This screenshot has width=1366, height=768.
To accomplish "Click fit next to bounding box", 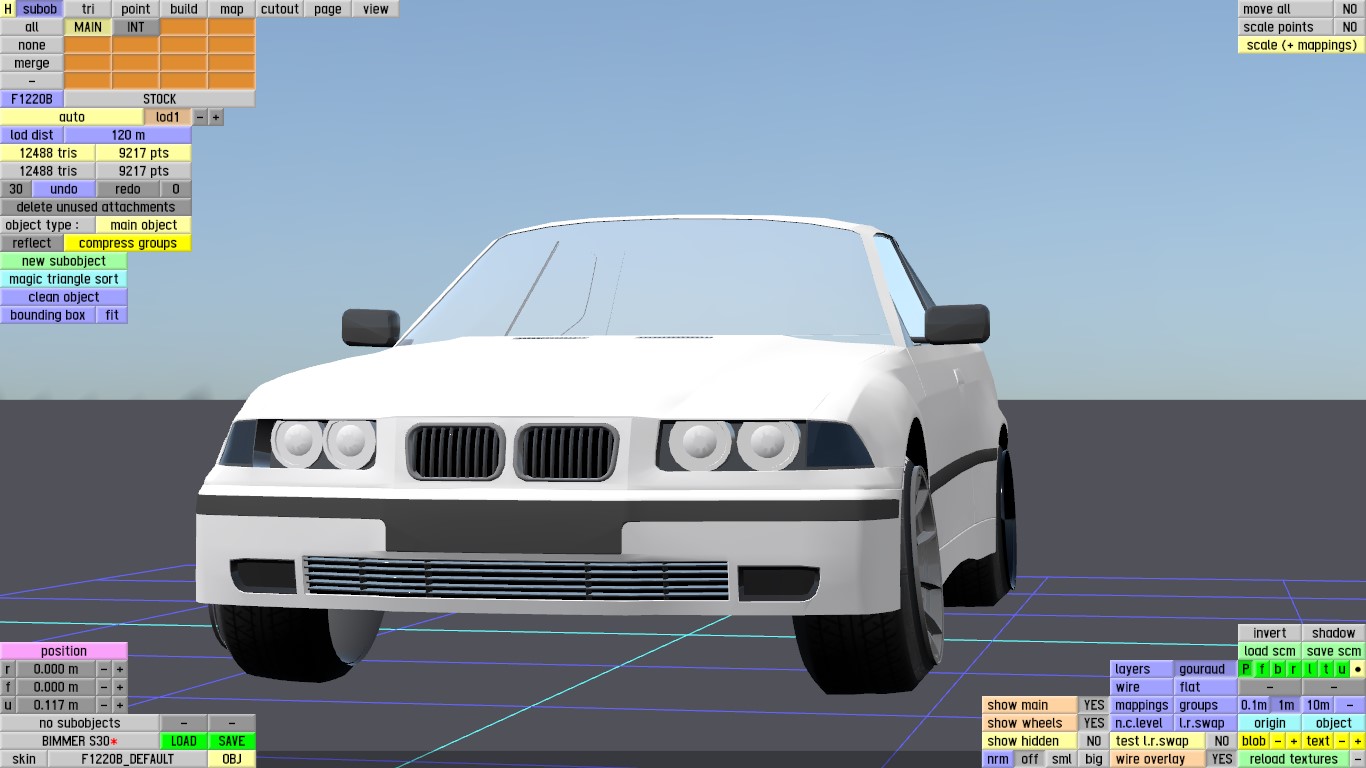I will click(112, 315).
